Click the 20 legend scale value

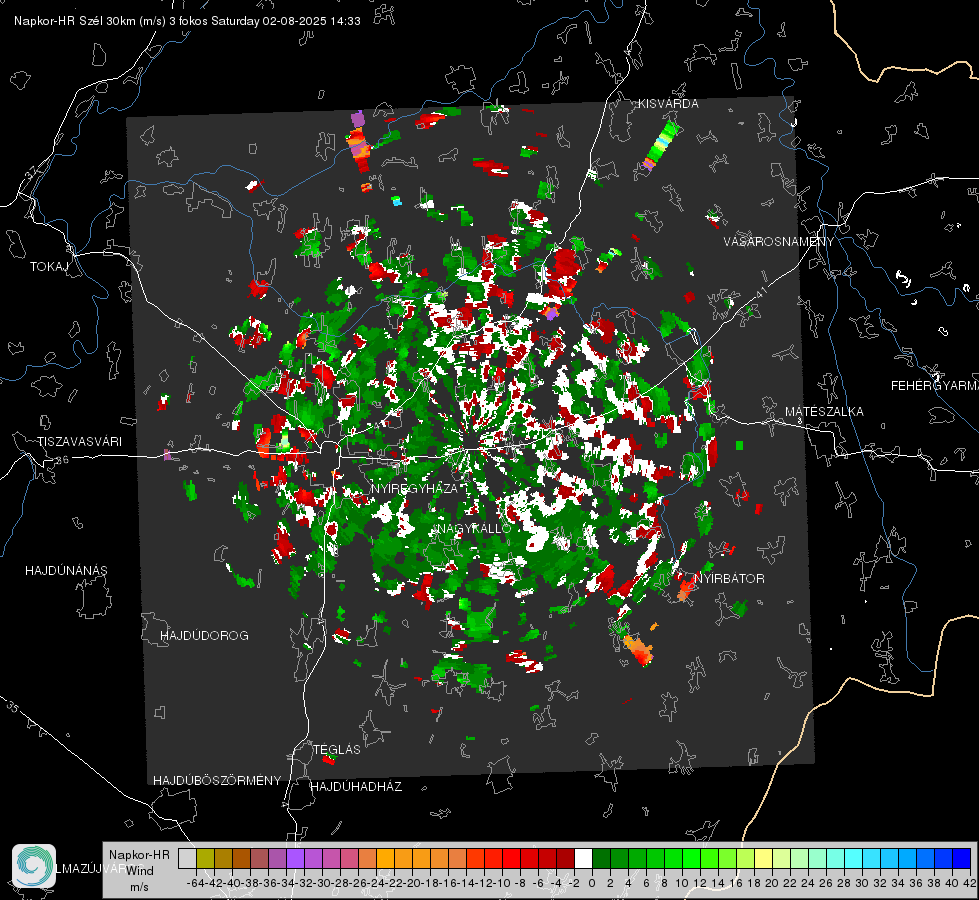click(x=772, y=883)
